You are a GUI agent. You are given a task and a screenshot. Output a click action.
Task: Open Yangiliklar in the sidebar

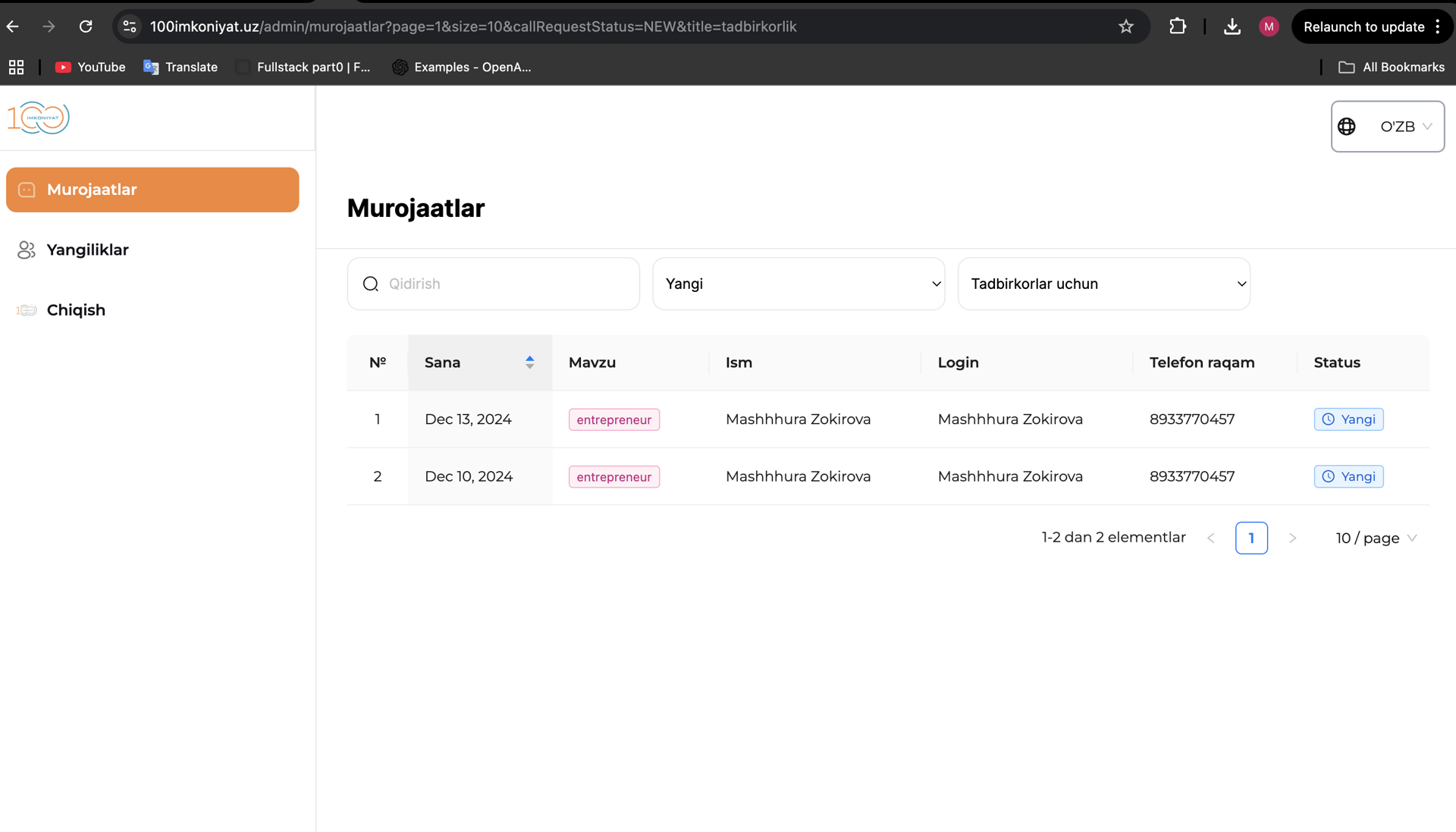[87, 250]
